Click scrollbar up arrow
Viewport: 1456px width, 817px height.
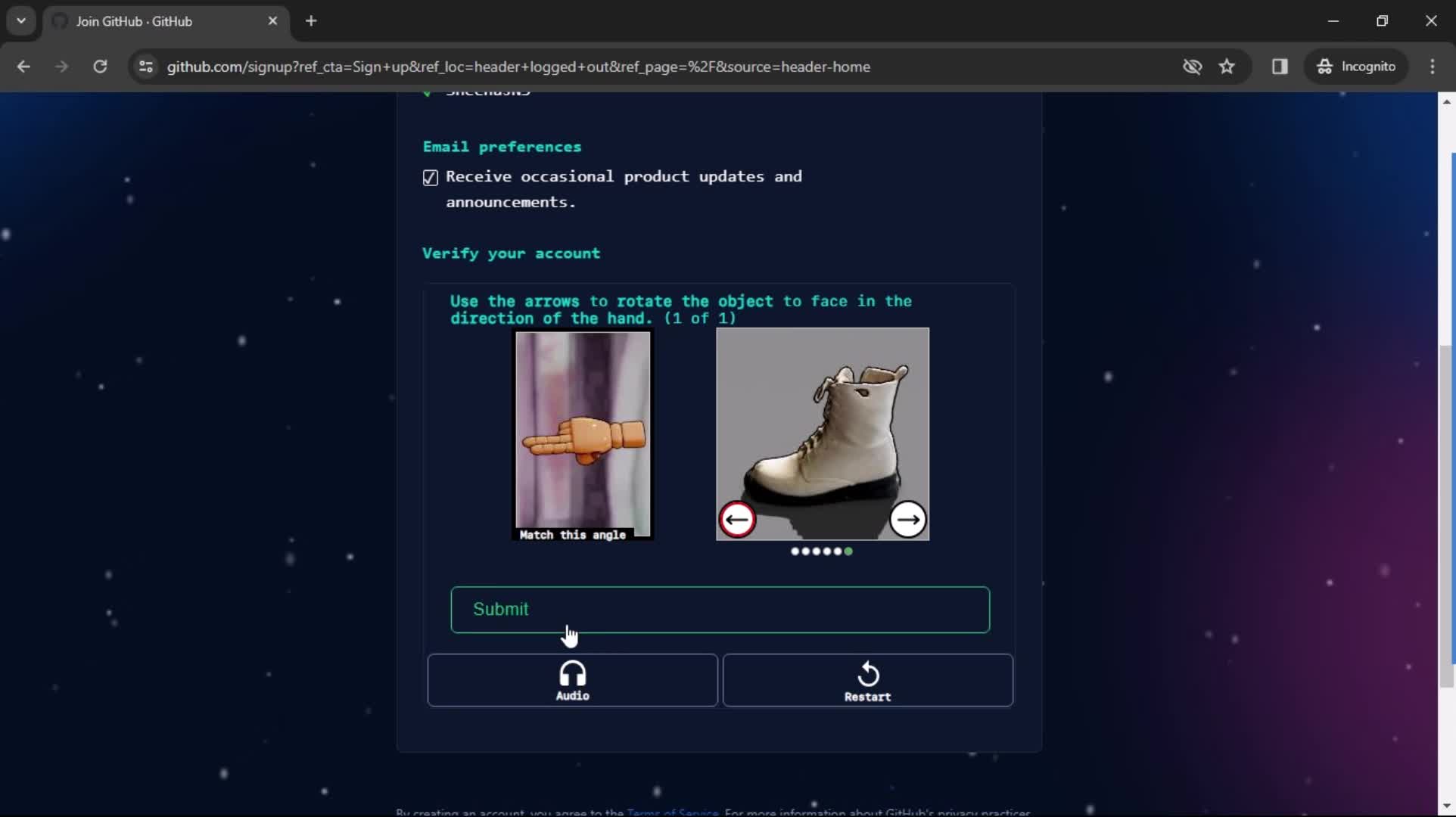pyautogui.click(x=1446, y=101)
